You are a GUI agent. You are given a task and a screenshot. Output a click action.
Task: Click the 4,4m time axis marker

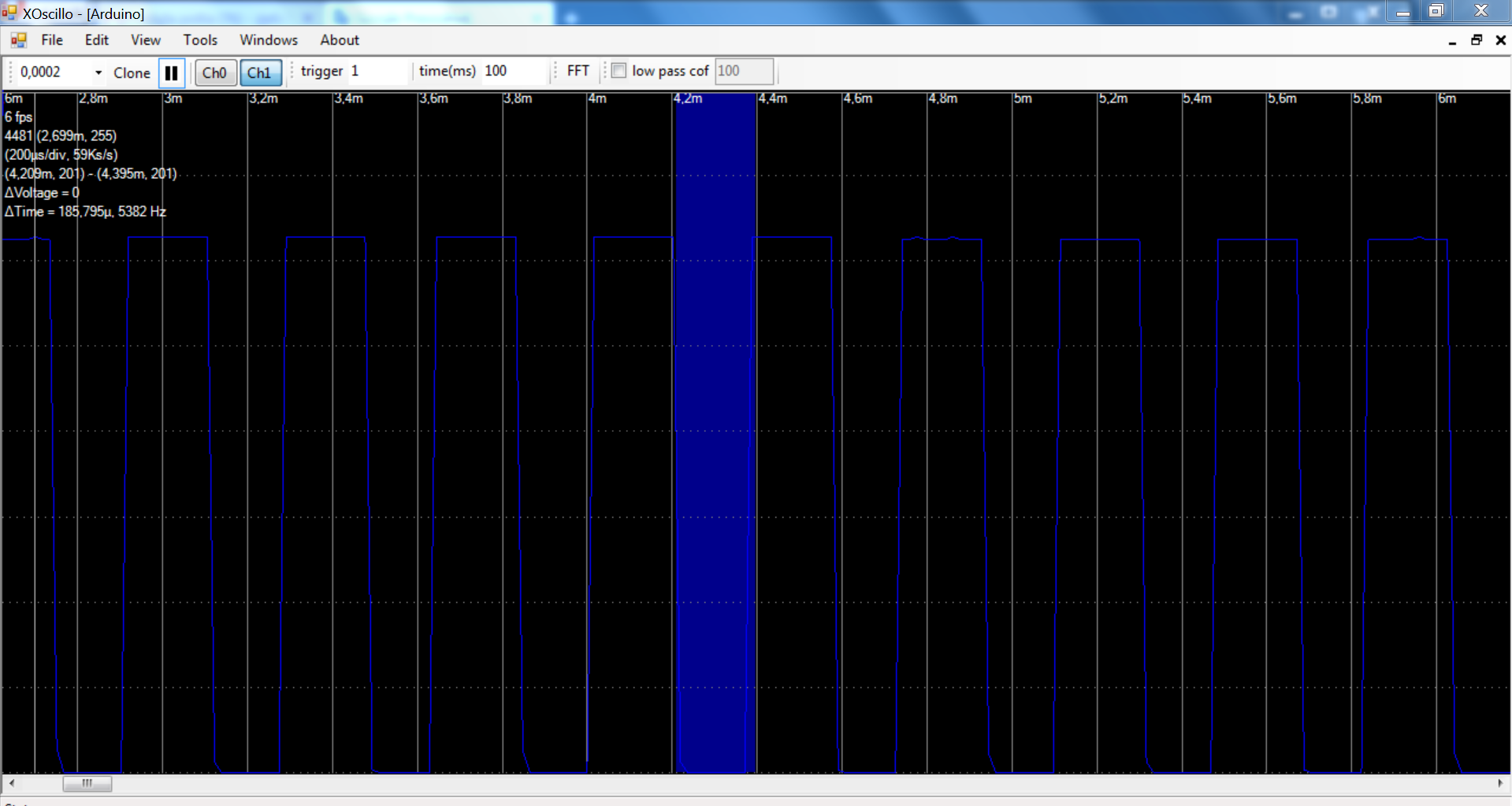tap(773, 98)
